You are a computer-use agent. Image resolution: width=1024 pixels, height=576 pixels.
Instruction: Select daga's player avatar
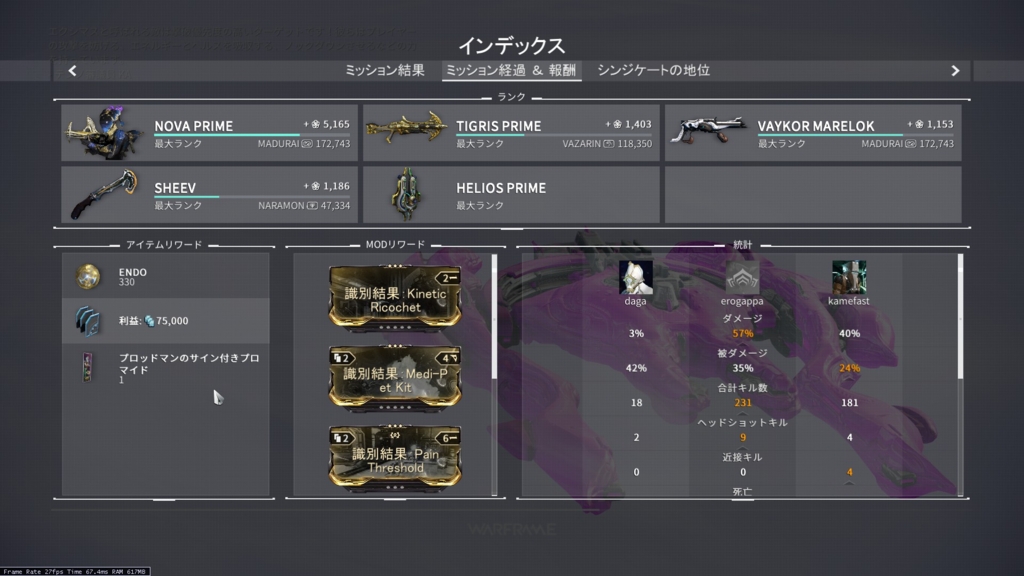(635, 278)
